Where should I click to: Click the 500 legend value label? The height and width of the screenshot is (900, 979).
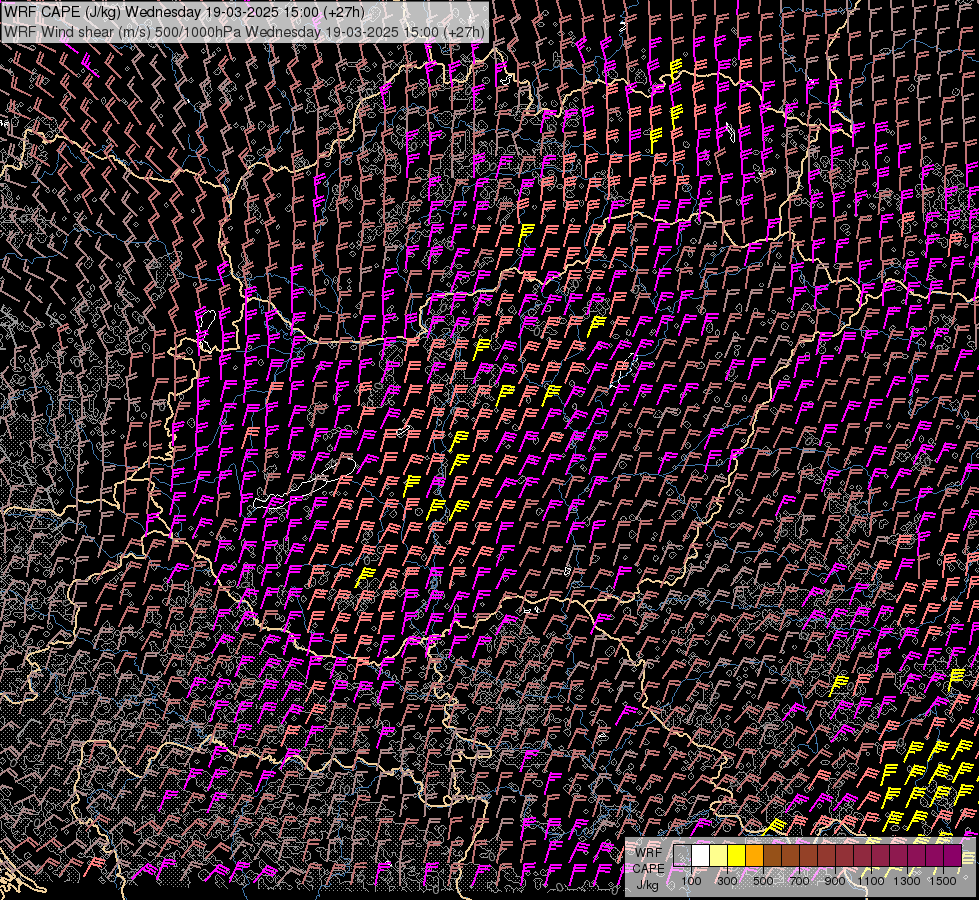click(x=763, y=881)
